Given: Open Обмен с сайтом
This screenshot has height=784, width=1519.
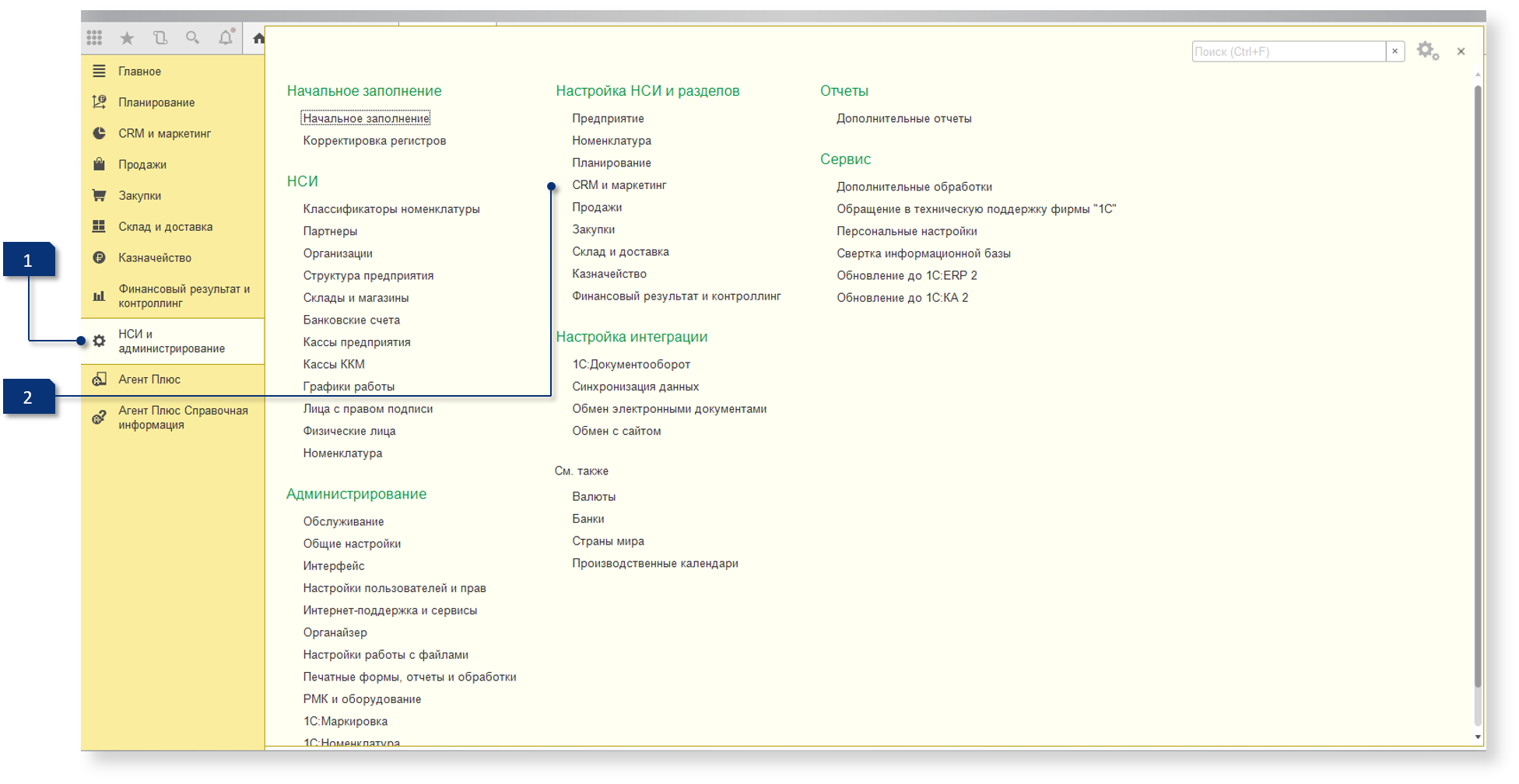Looking at the screenshot, I should pyautogui.click(x=616, y=431).
